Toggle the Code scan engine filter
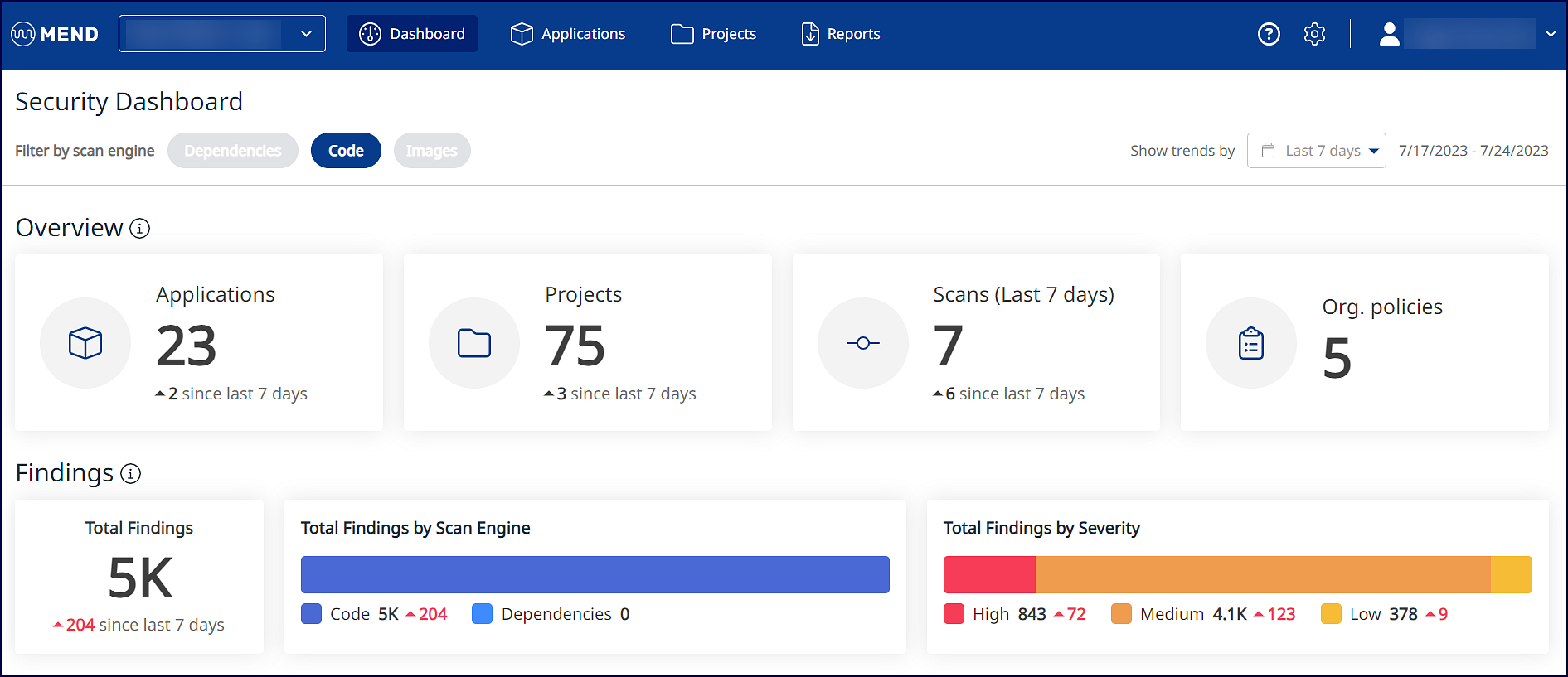The image size is (1568, 677). (346, 151)
